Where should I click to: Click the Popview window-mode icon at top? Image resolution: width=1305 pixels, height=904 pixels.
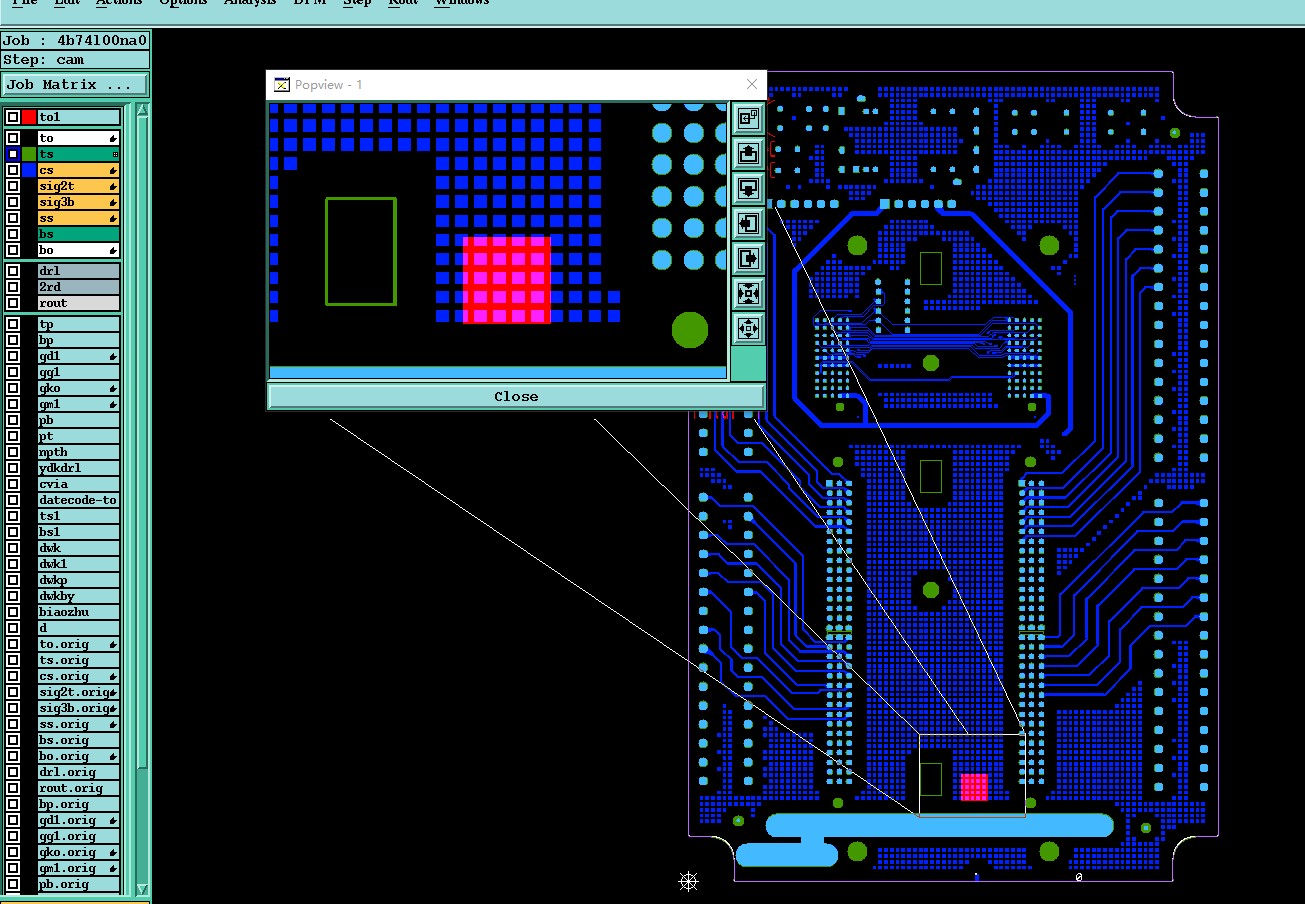(x=748, y=118)
